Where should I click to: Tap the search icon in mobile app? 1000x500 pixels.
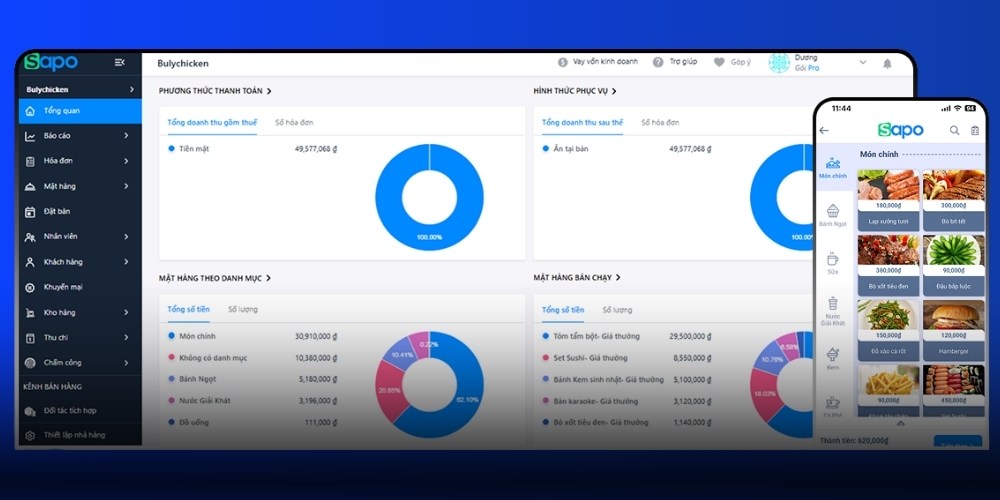coord(954,130)
